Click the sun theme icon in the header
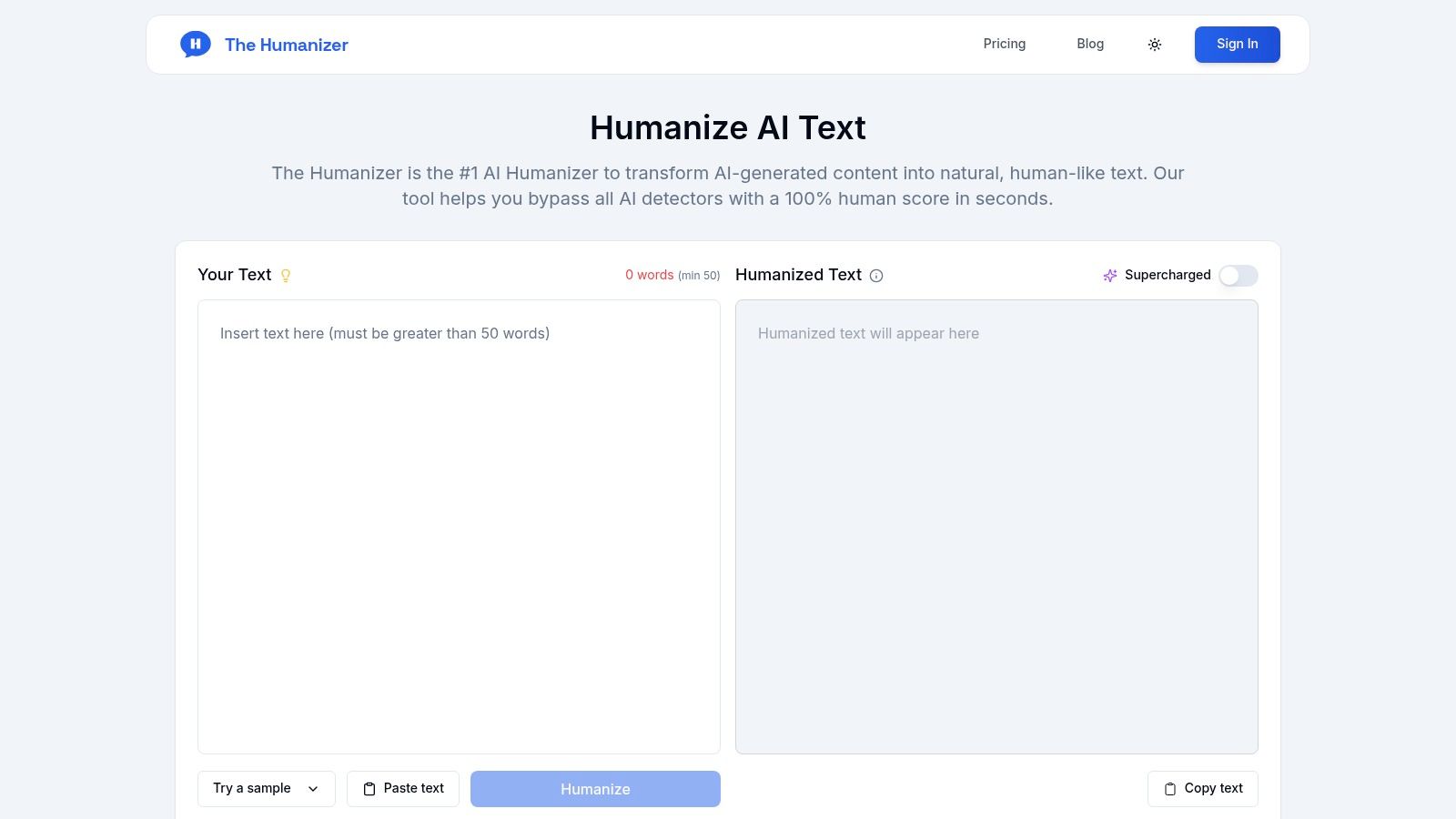 1155,44
